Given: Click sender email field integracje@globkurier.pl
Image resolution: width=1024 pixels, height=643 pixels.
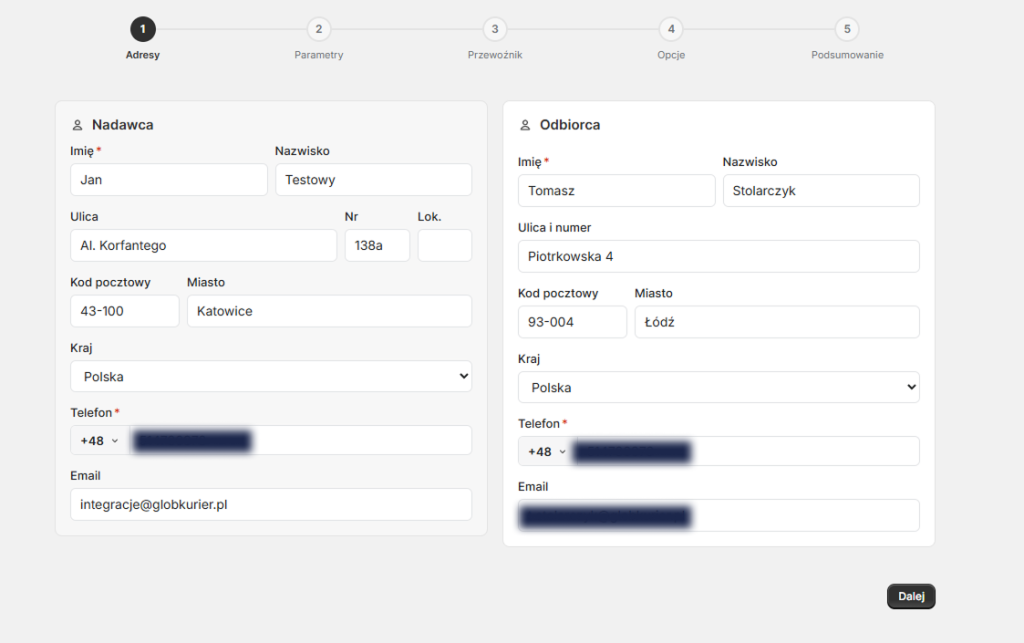Looking at the screenshot, I should (271, 505).
